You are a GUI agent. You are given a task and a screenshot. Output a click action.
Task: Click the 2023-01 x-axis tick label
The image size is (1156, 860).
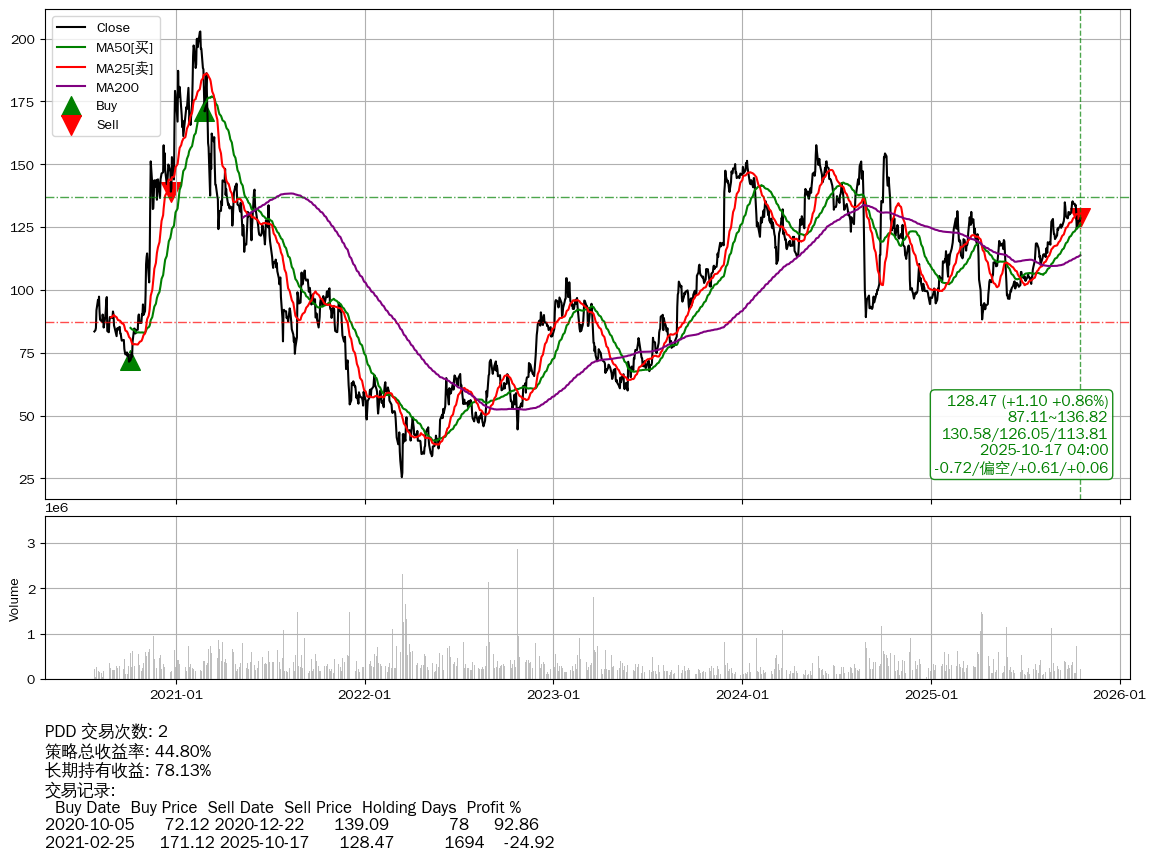coord(554,694)
